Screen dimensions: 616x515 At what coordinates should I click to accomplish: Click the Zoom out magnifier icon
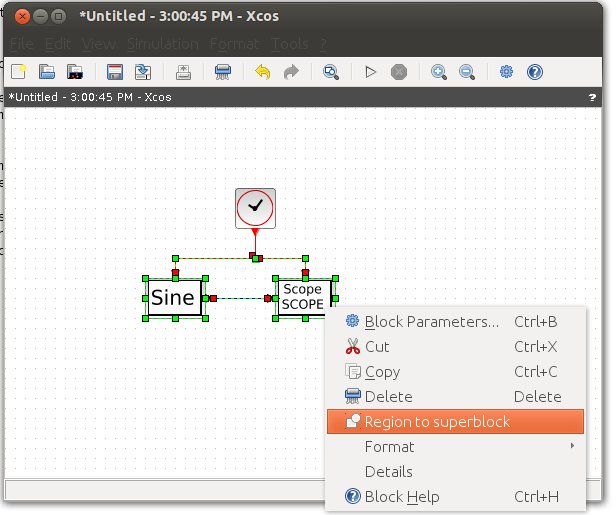point(466,72)
